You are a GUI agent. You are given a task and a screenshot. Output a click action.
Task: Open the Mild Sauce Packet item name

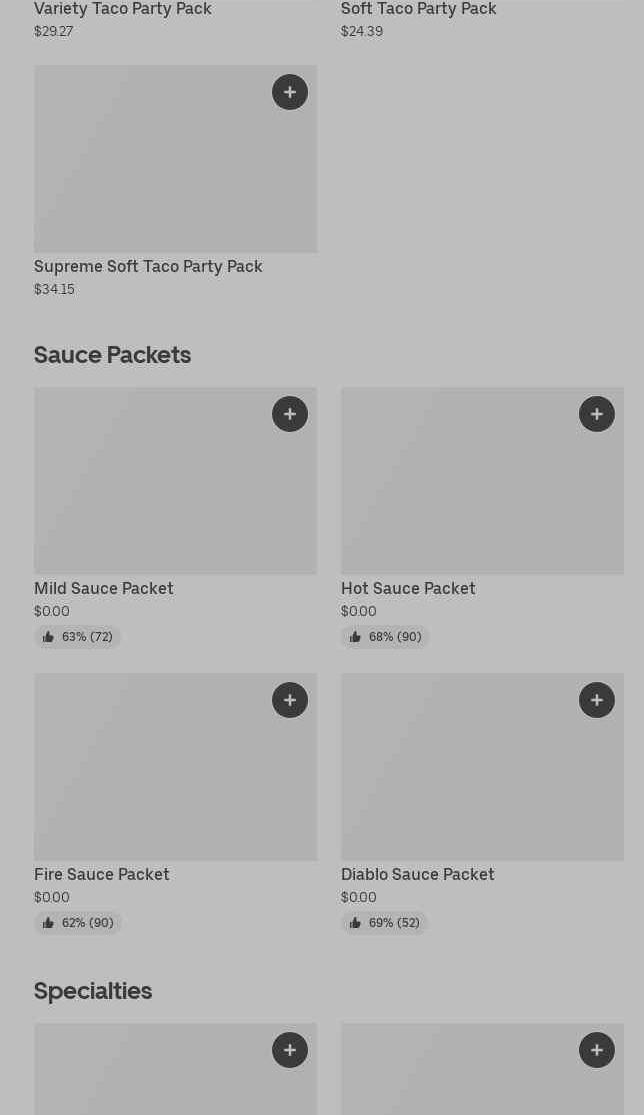pyautogui.click(x=104, y=589)
